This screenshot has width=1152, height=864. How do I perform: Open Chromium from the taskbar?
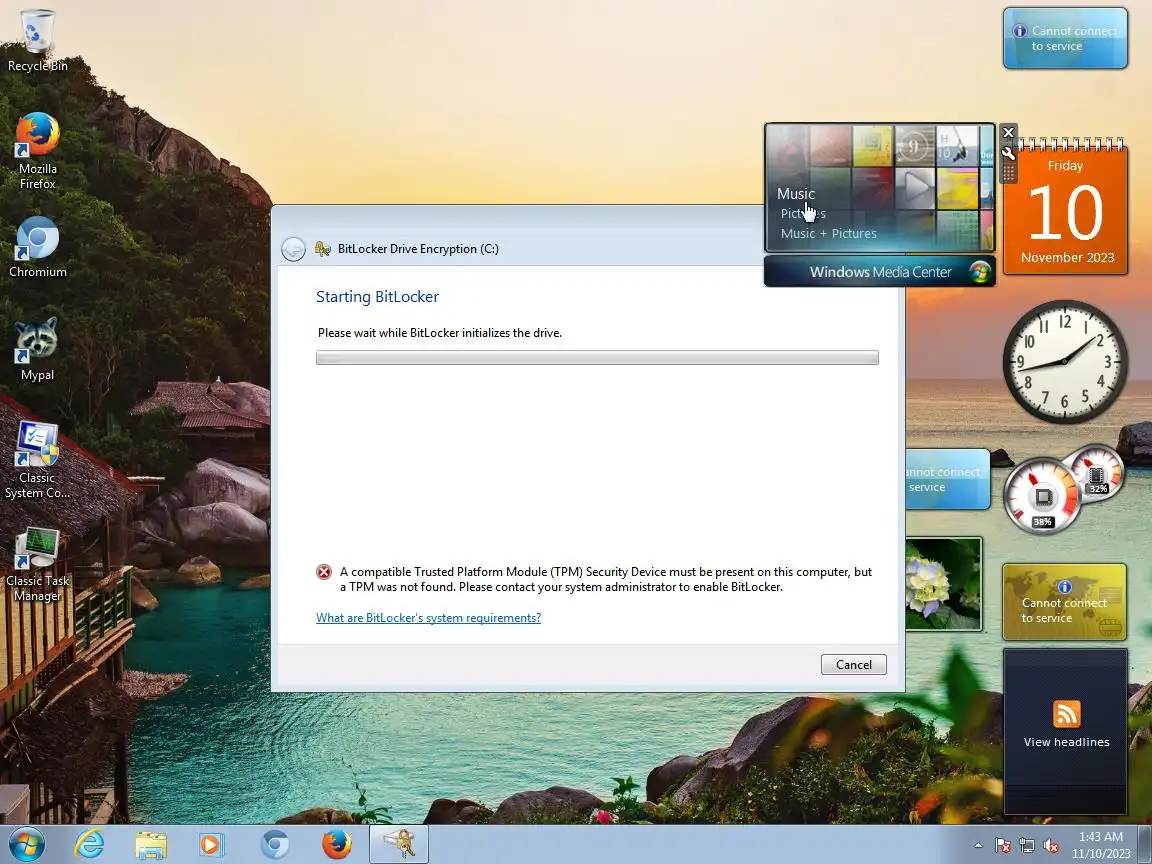[275, 844]
